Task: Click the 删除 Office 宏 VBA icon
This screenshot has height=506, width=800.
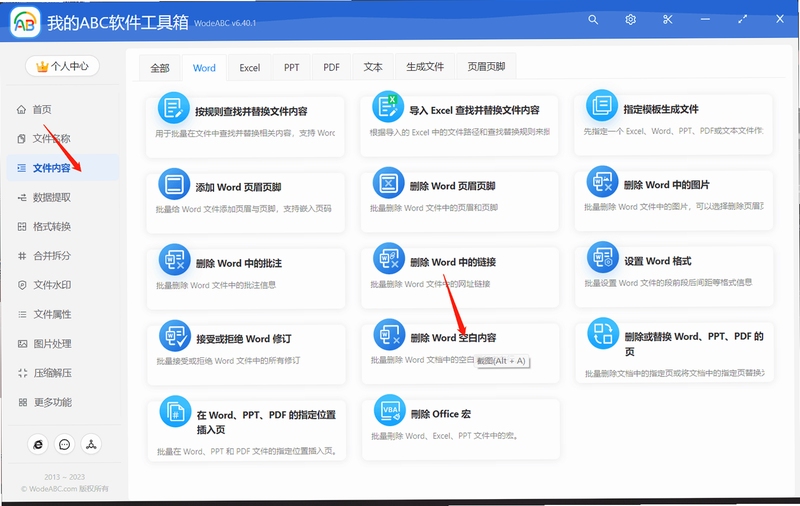Action: [390, 410]
